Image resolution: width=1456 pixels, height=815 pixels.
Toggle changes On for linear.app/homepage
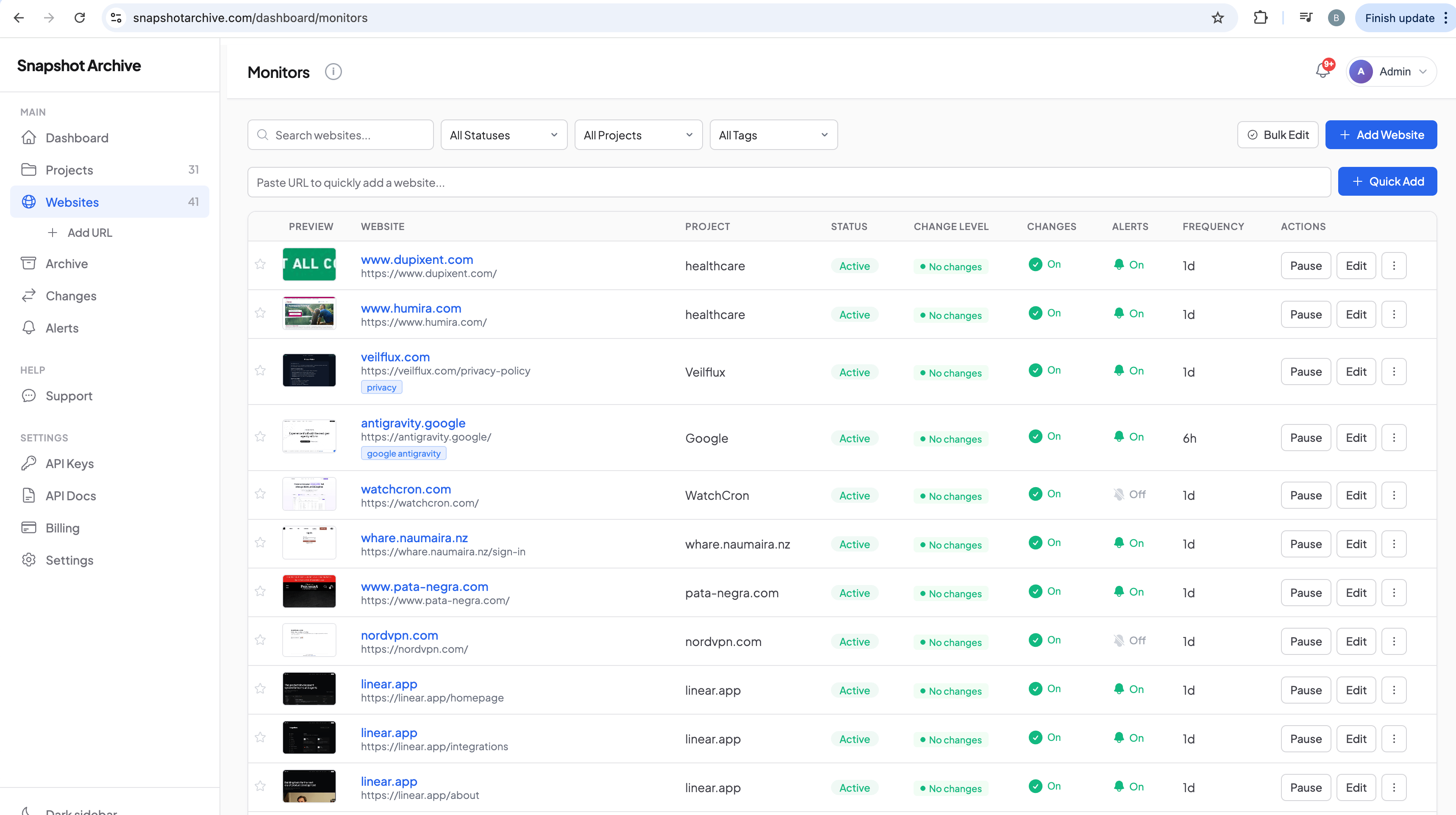pos(1045,689)
